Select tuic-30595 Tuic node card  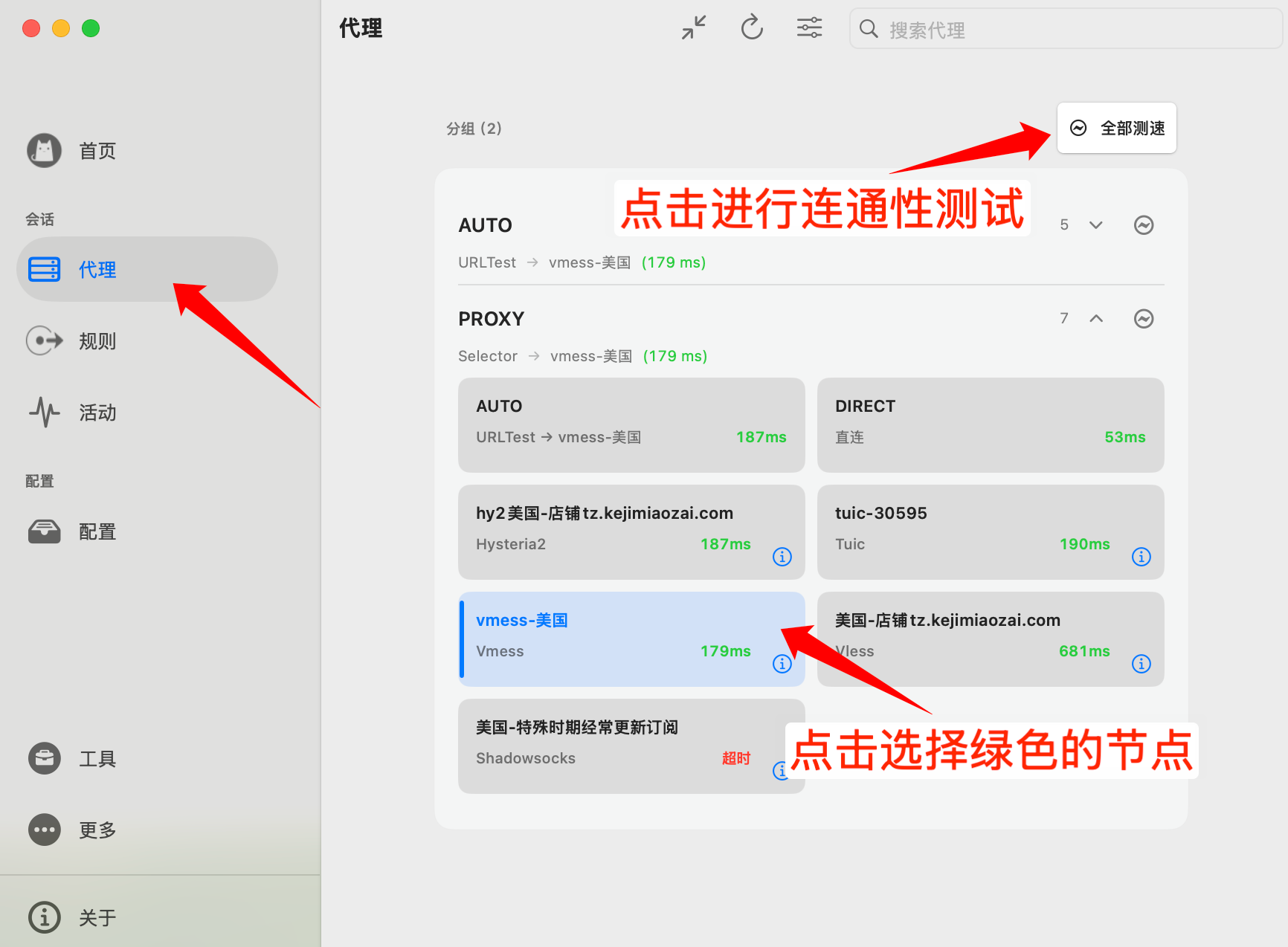click(x=990, y=531)
